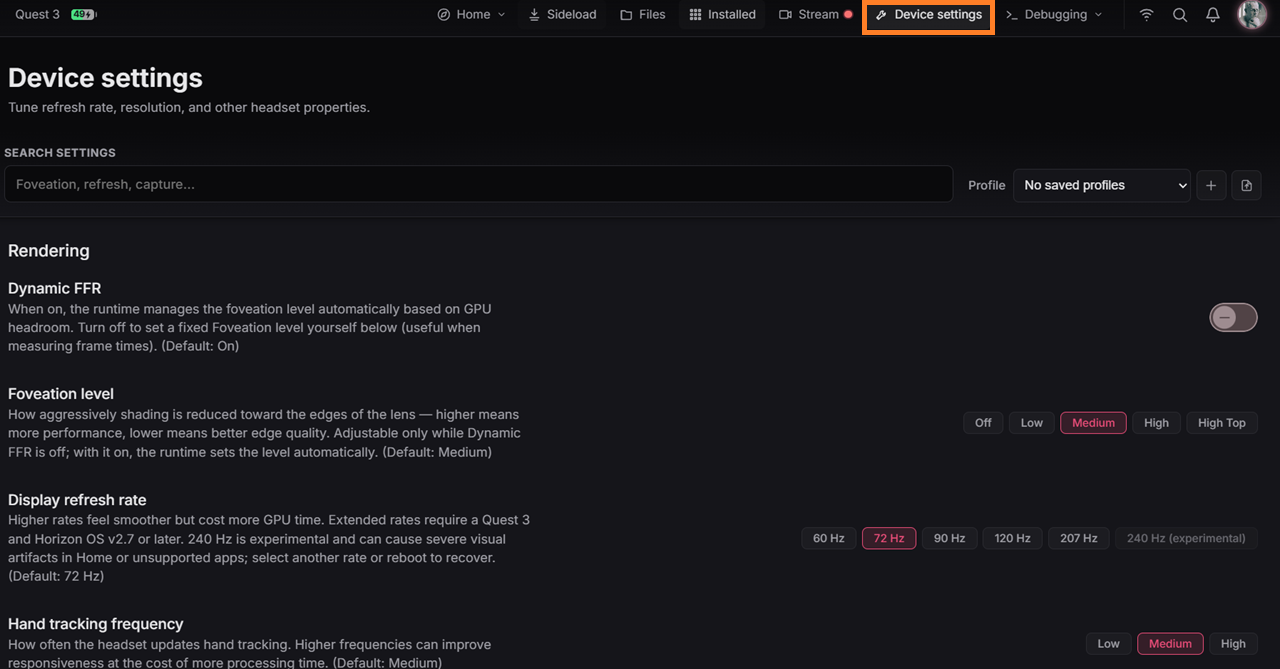
Task: Click the file upload icon beside Profile
Action: point(1247,185)
